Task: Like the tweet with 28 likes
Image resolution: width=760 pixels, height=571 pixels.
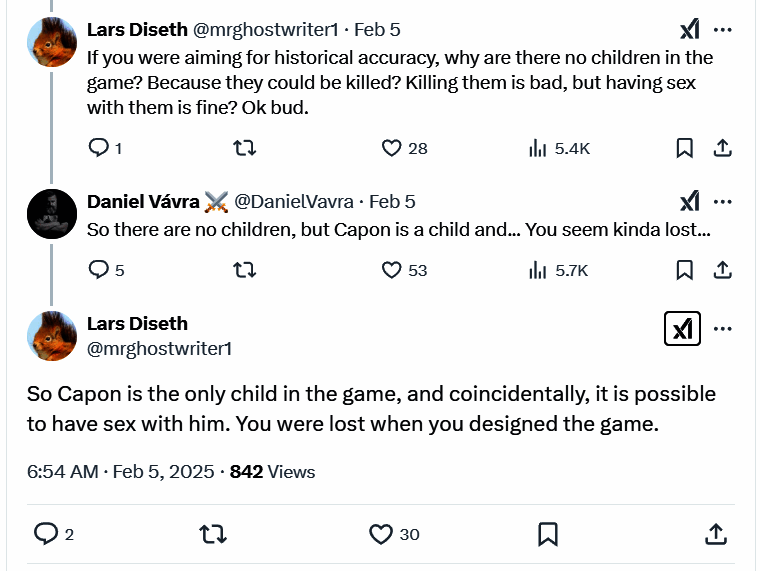Action: click(392, 148)
